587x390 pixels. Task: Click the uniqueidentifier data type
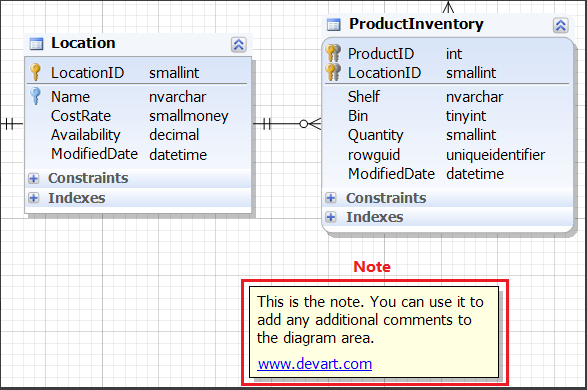point(495,155)
